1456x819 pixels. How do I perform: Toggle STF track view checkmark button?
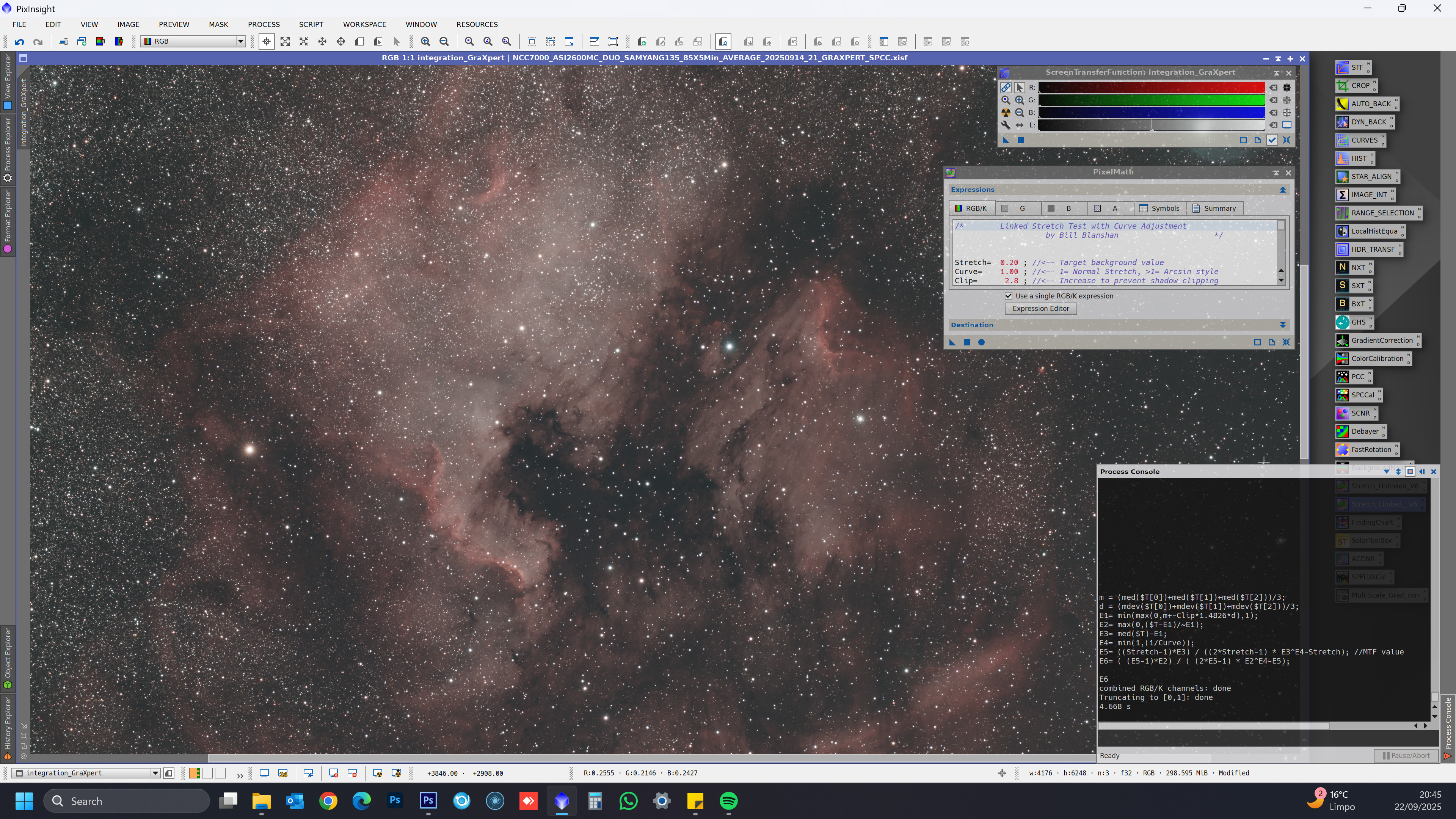pyautogui.click(x=1272, y=140)
